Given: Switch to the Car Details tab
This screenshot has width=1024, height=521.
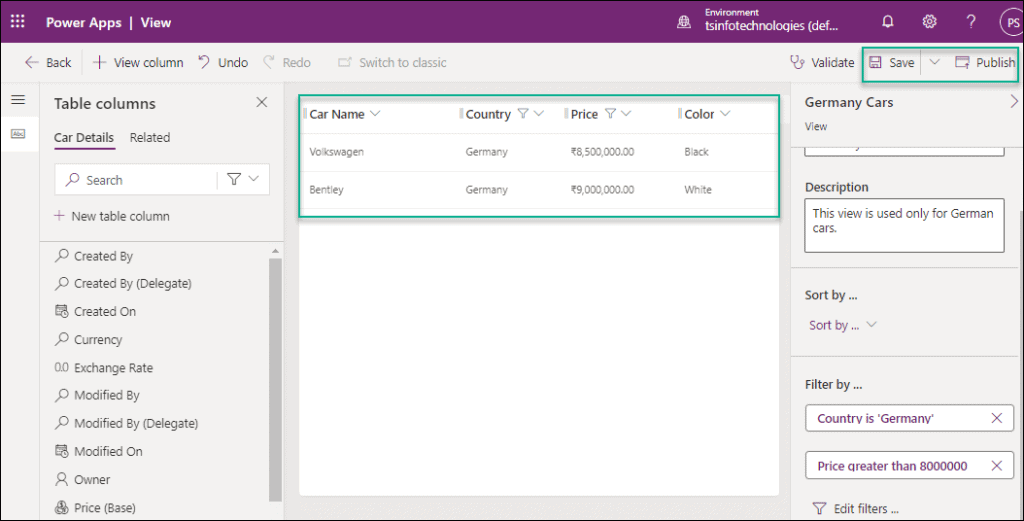Looking at the screenshot, I should (x=84, y=138).
